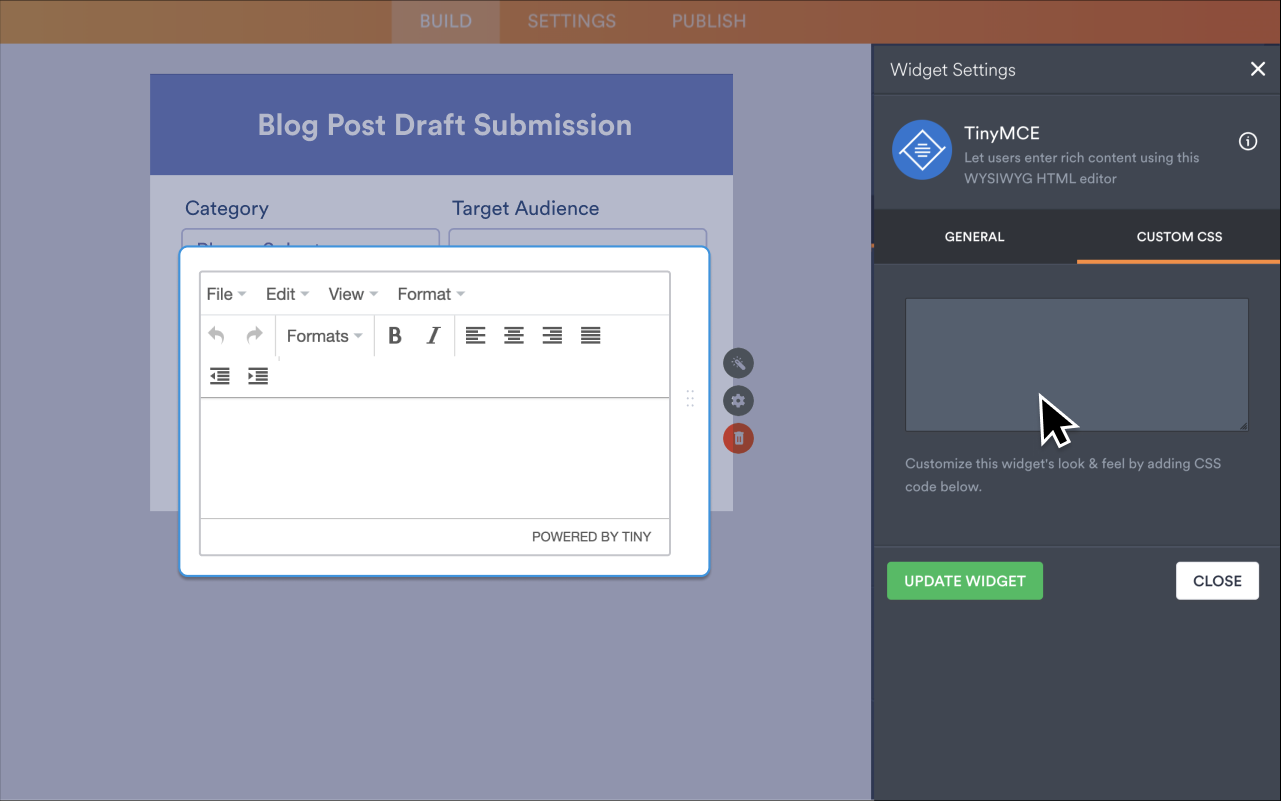This screenshot has width=1281, height=801.
Task: Switch to the GENERAL tab
Action: (974, 236)
